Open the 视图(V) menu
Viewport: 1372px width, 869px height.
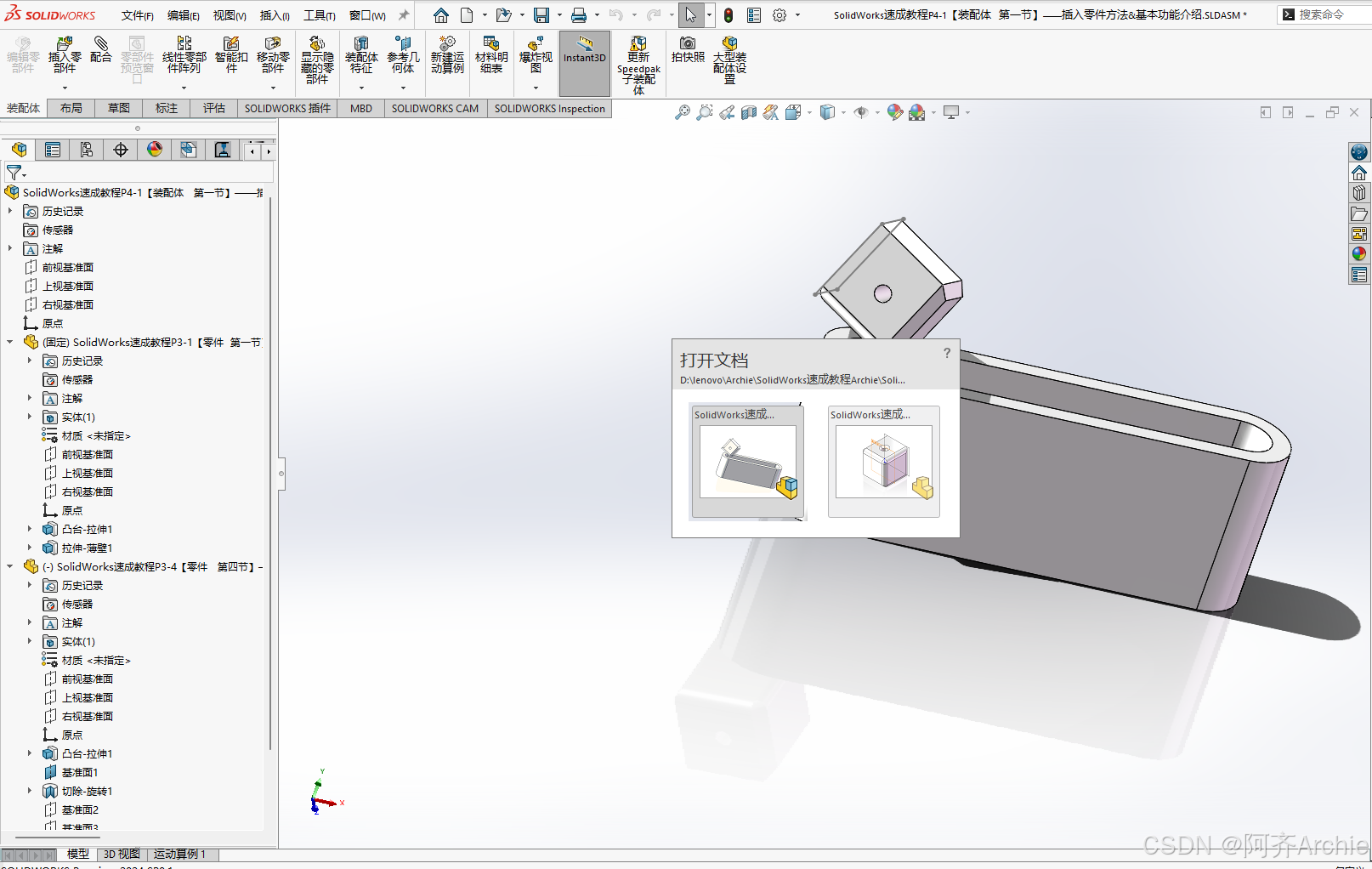tap(230, 15)
